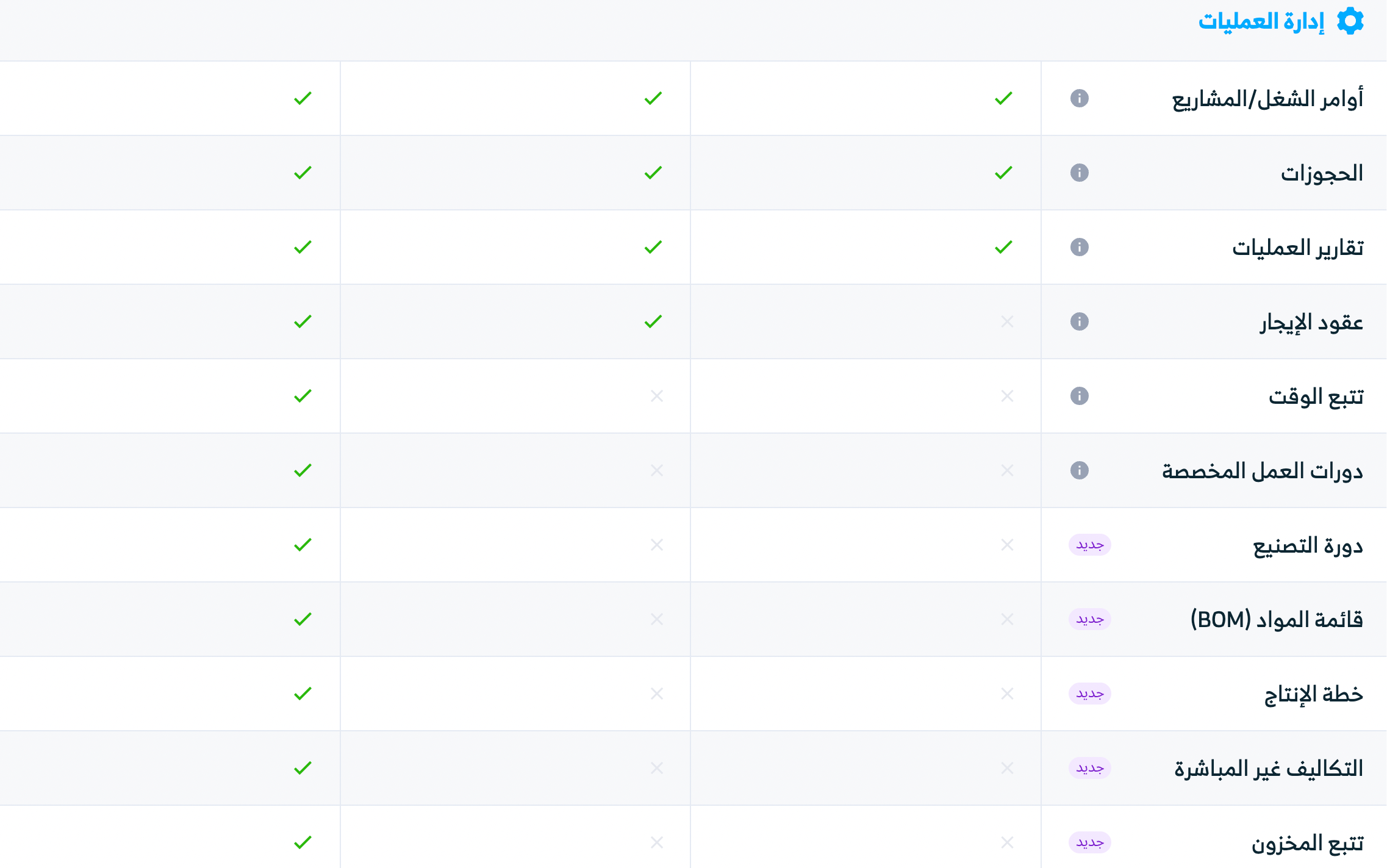Image resolution: width=1387 pixels, height=868 pixels.
Task: Open info tooltip for تقارير العمليات
Action: (x=1079, y=247)
